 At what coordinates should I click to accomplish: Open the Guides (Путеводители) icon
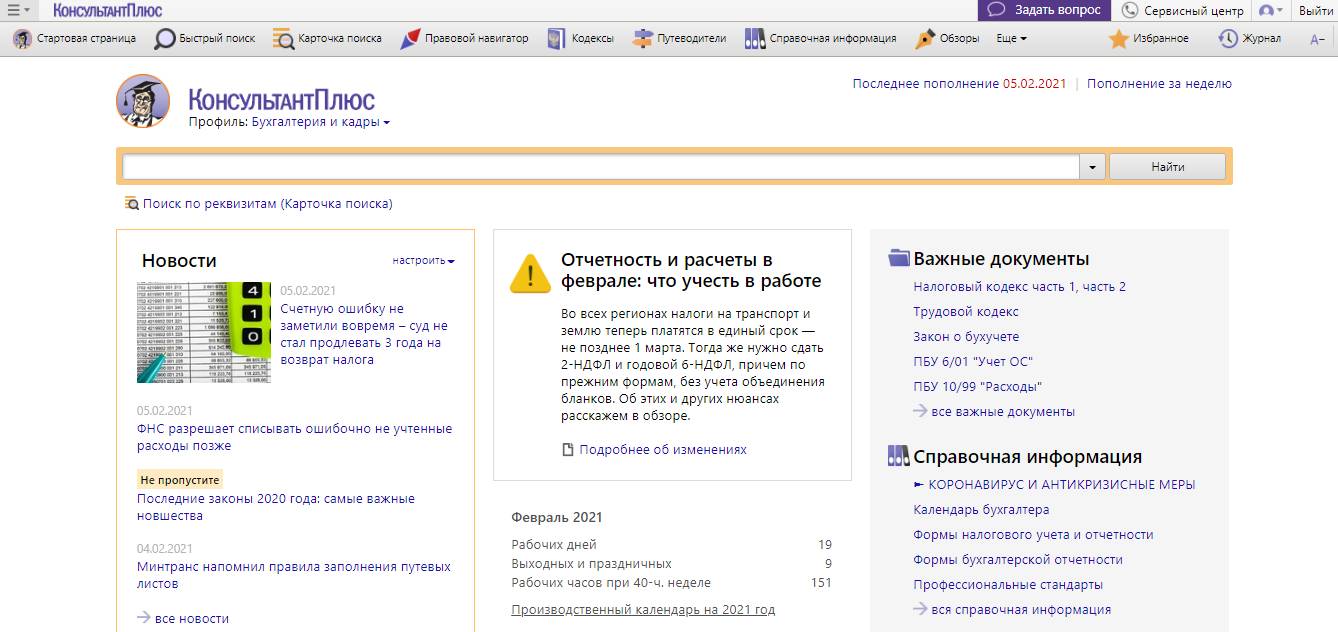(x=643, y=39)
